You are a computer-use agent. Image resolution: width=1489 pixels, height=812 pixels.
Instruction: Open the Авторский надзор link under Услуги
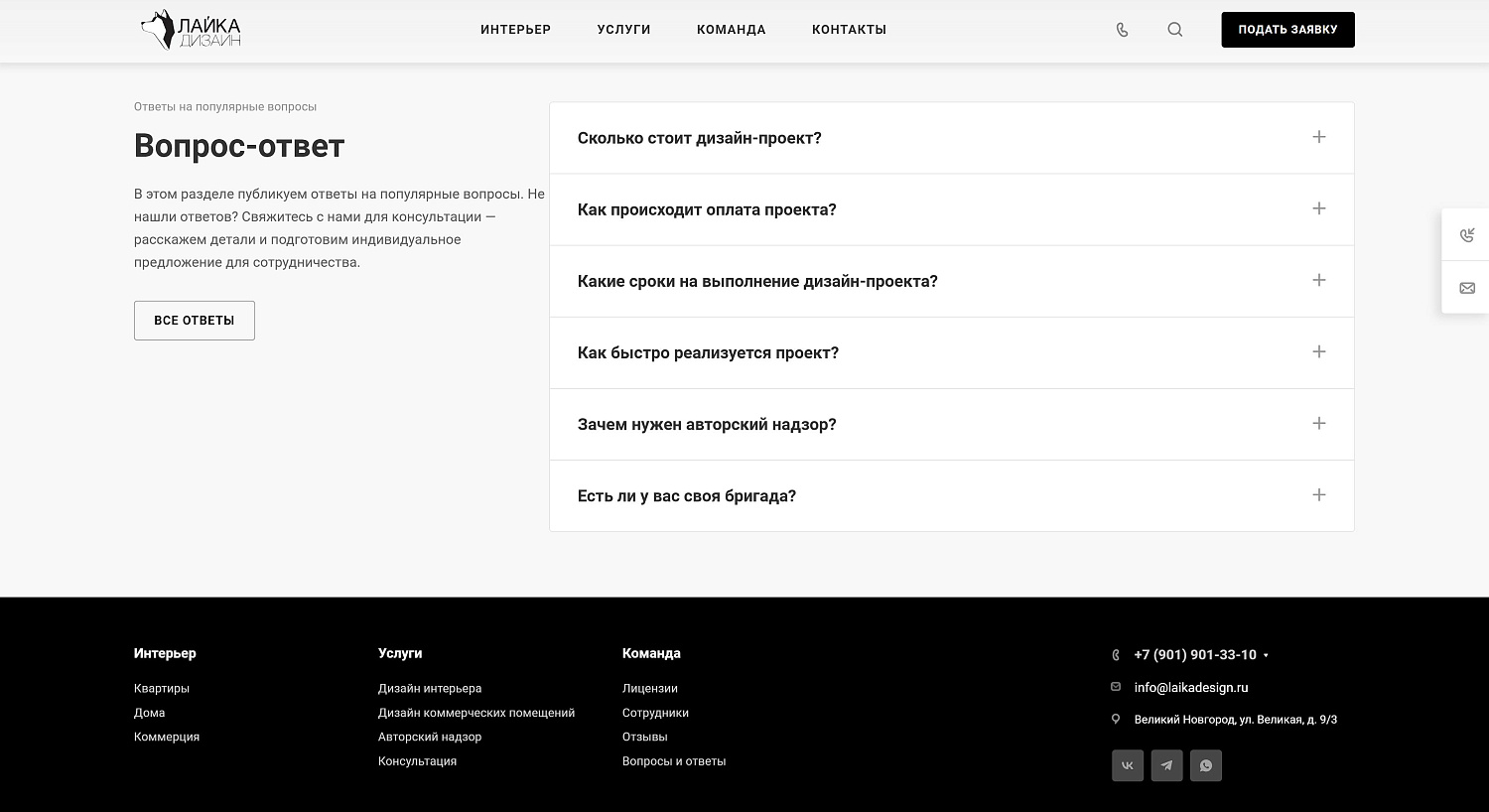pyautogui.click(x=430, y=737)
